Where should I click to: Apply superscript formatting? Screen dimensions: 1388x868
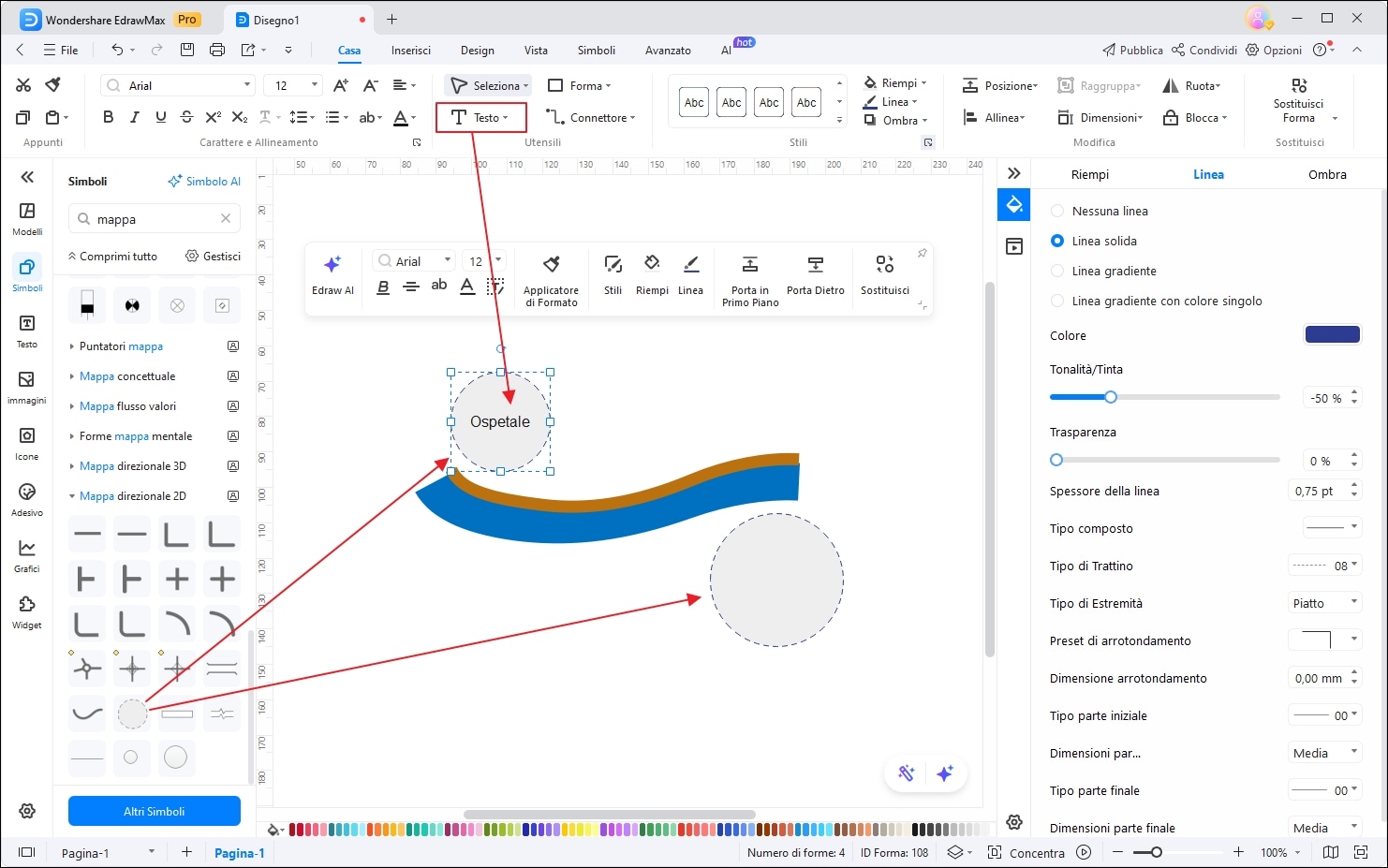[x=213, y=117]
